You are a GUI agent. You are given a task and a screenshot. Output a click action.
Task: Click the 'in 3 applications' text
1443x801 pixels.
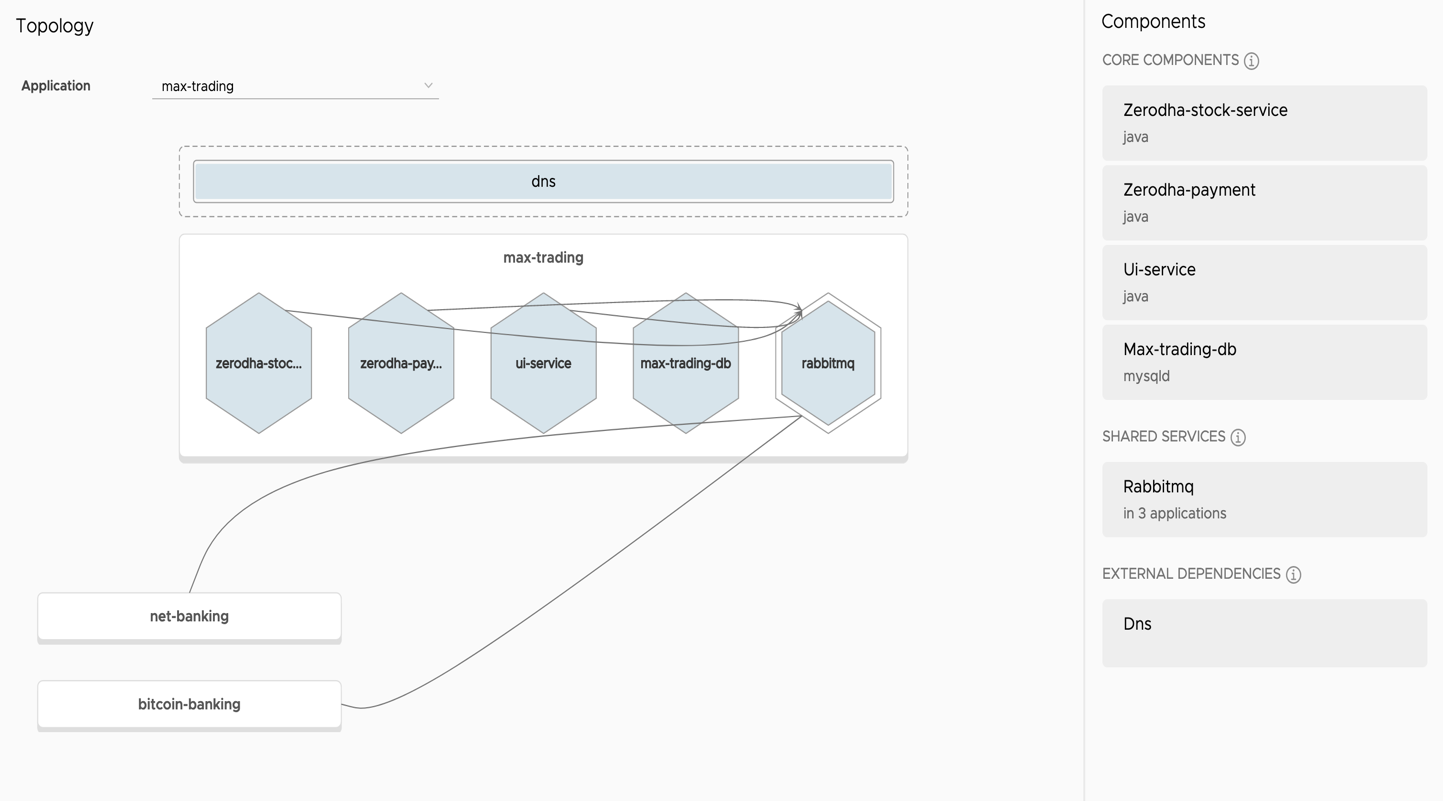(1174, 514)
